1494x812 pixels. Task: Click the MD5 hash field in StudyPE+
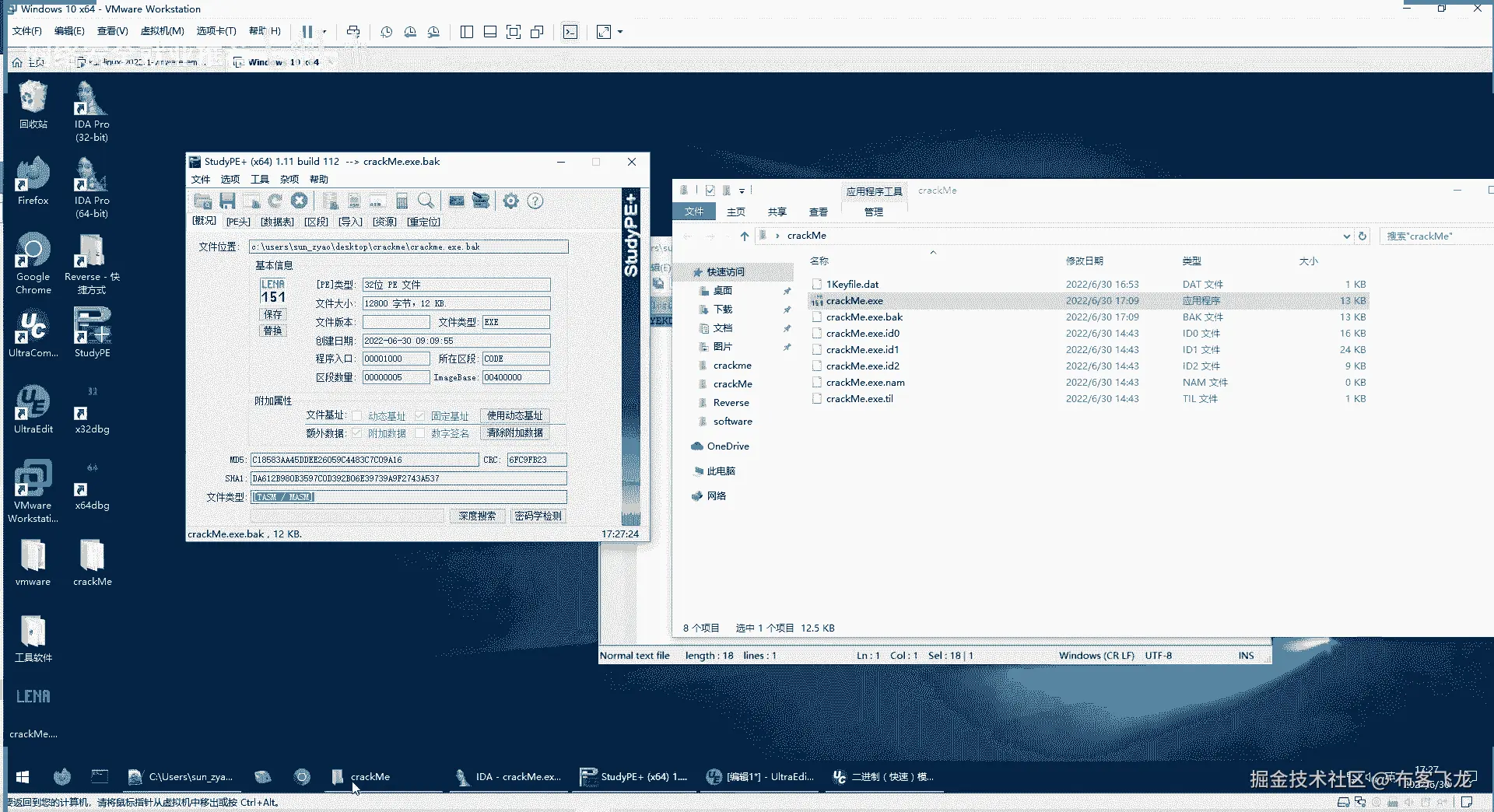(x=364, y=460)
